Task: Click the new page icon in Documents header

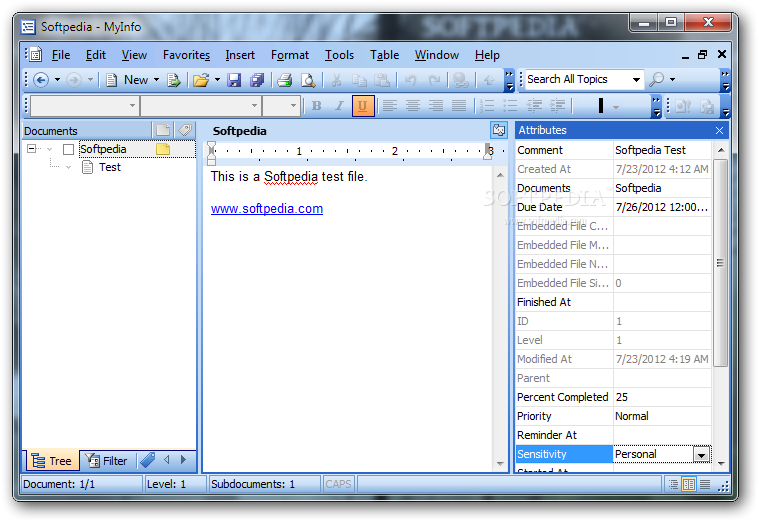Action: [163, 130]
